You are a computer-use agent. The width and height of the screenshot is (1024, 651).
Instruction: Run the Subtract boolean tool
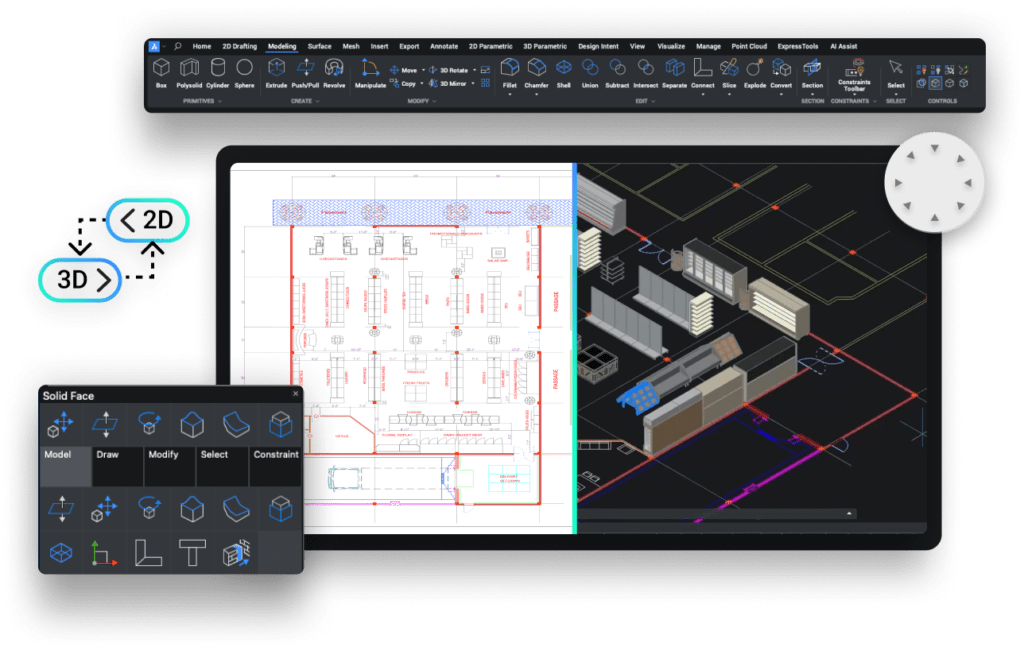pos(617,72)
